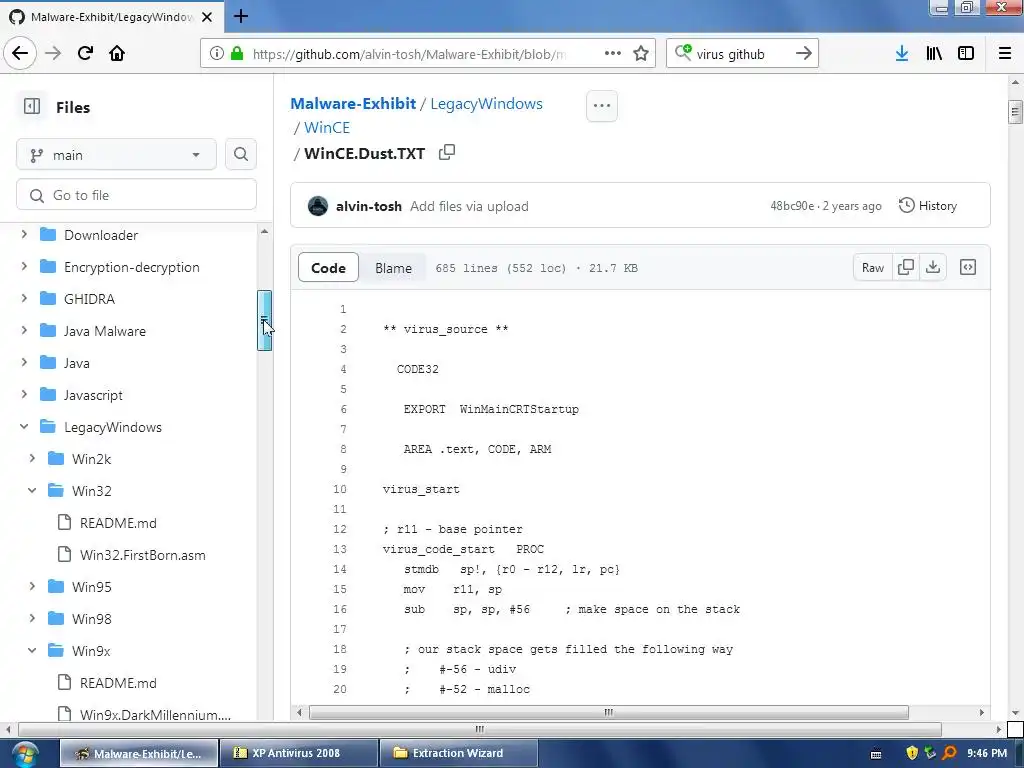
Task: Switch to XP Antivirus 2008 taskbar window
Action: [x=299, y=753]
